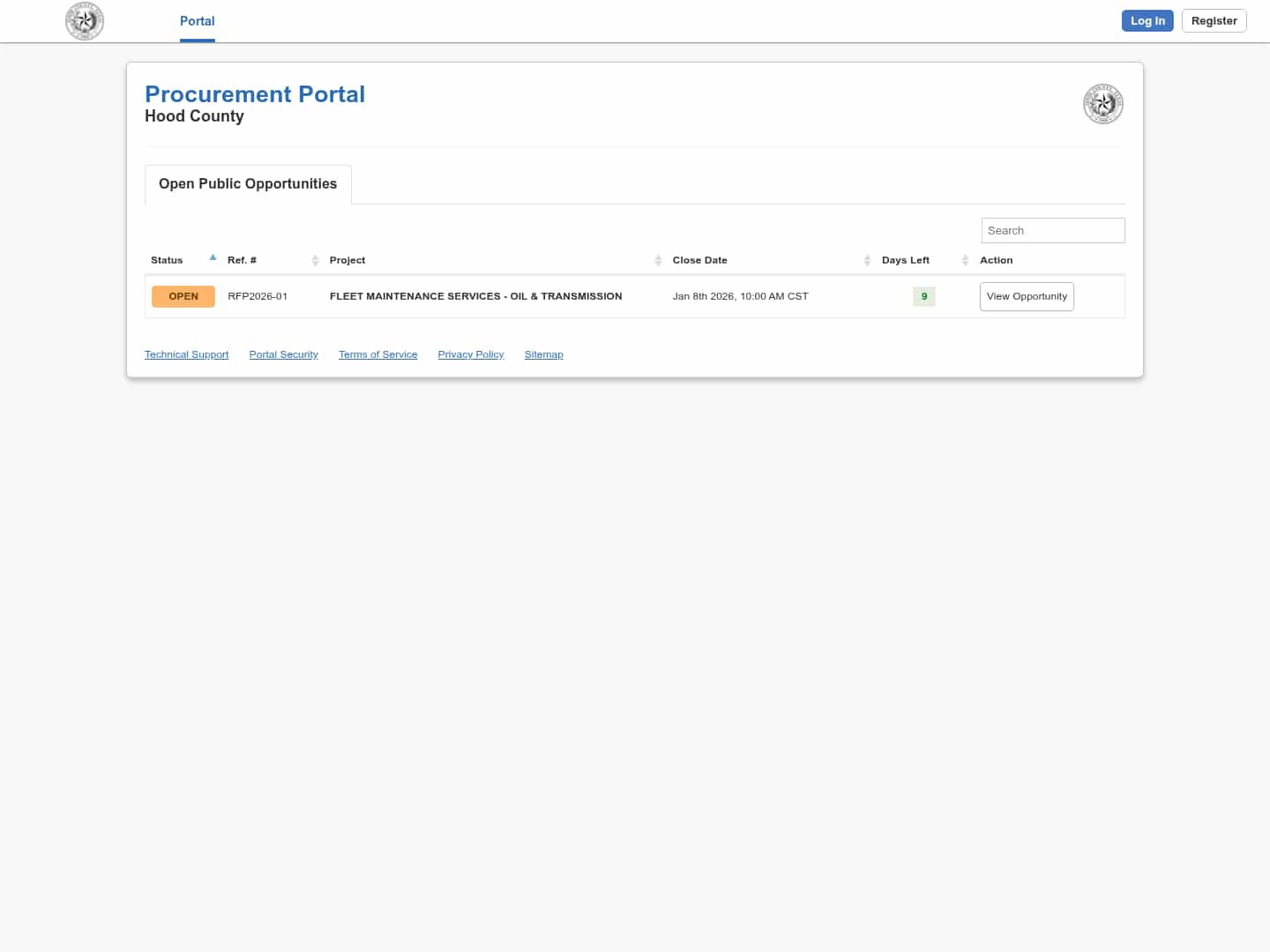Open the Sitemap link
Screen dimensions: 1270x952
pos(544,354)
